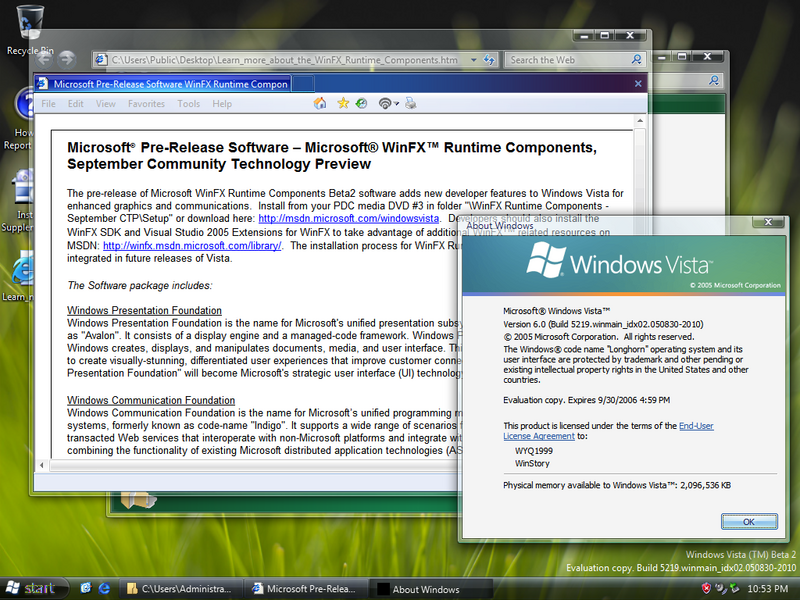Select the Microsoft Pre-Release Software tab
This screenshot has height=600, width=800.
click(163, 84)
